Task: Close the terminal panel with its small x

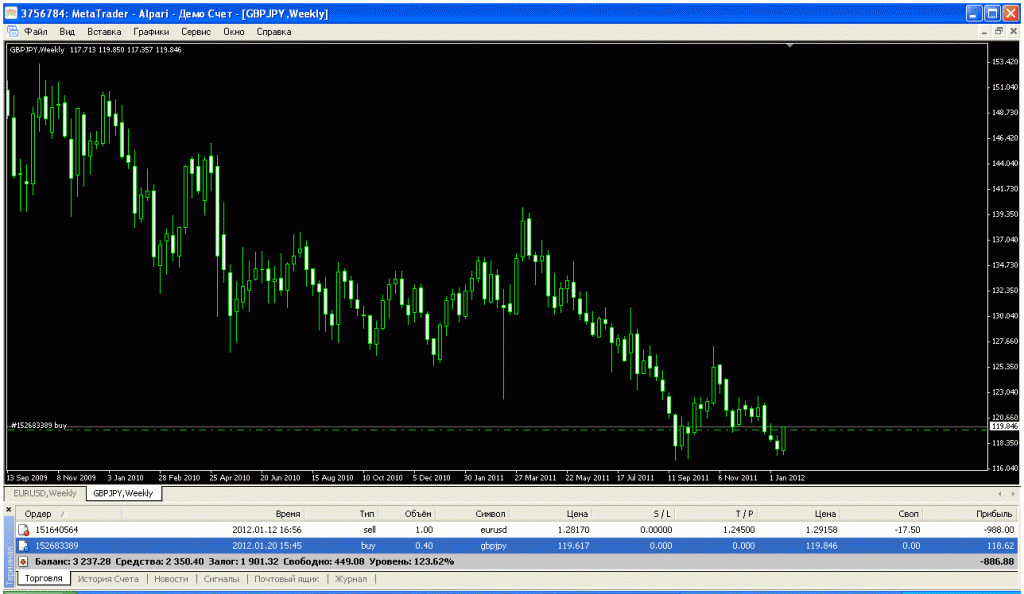Action: tap(10, 510)
